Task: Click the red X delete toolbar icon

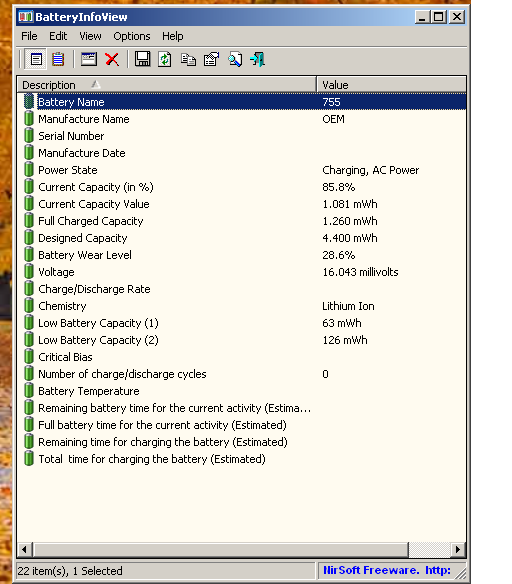Action: pos(112,59)
